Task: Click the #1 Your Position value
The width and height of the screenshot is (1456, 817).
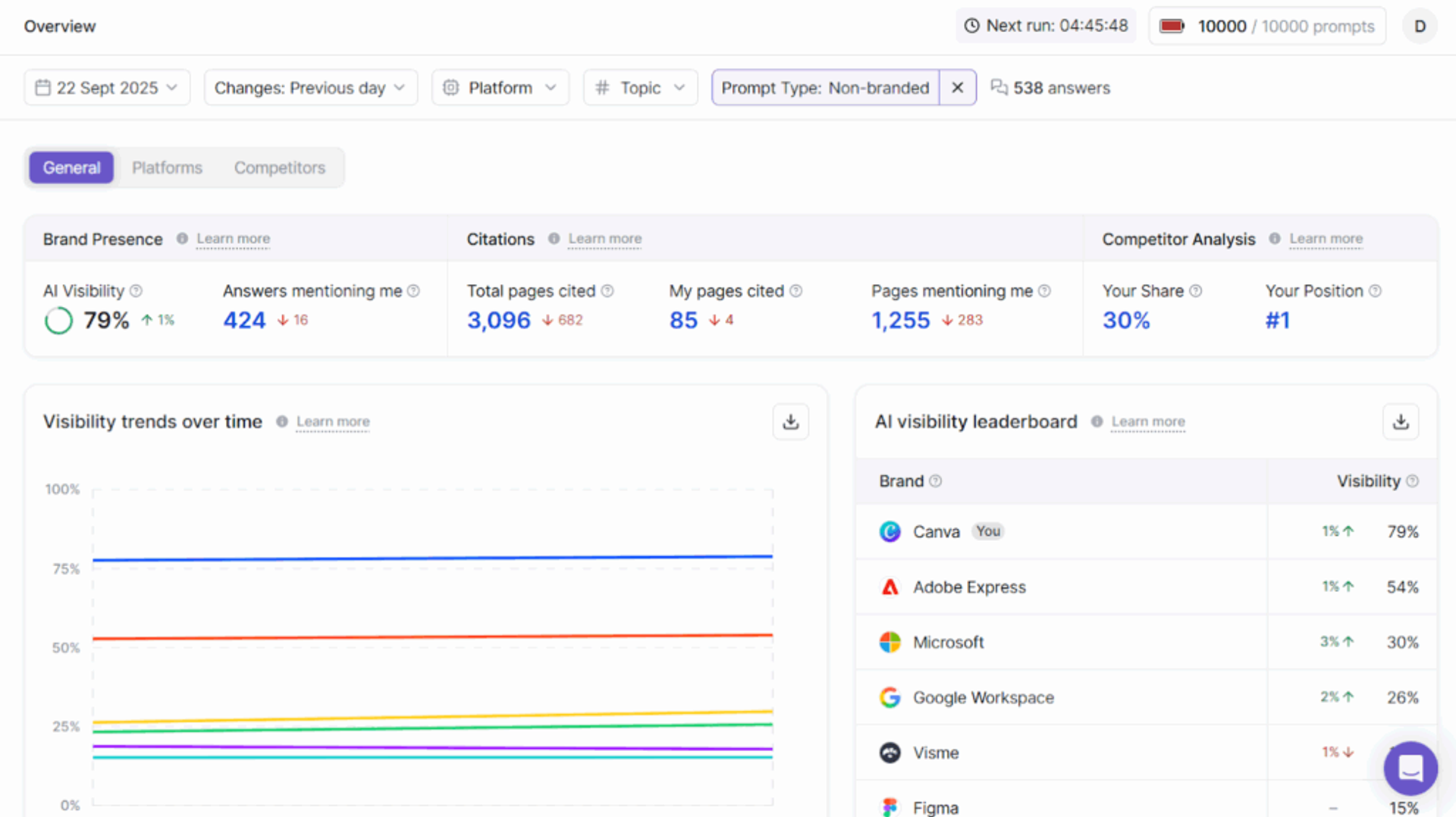Action: (1277, 321)
